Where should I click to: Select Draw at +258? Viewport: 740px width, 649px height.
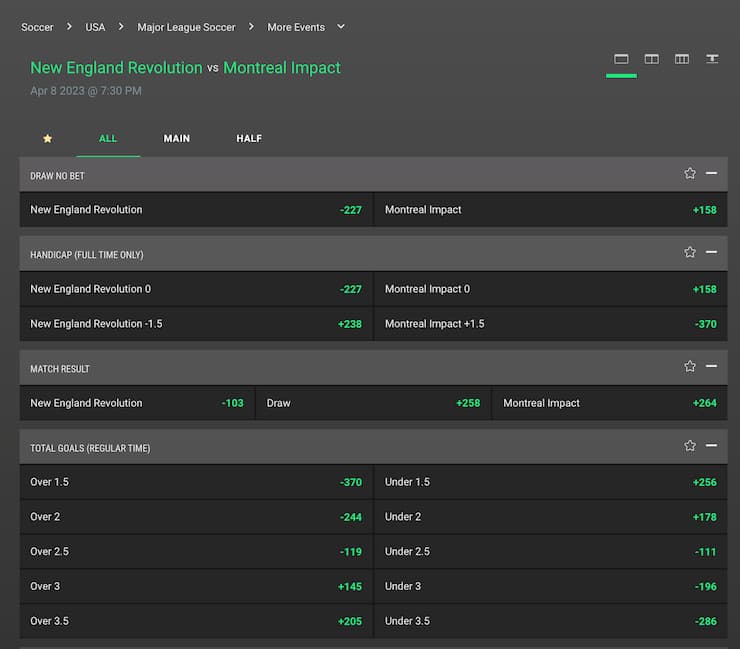coord(373,403)
